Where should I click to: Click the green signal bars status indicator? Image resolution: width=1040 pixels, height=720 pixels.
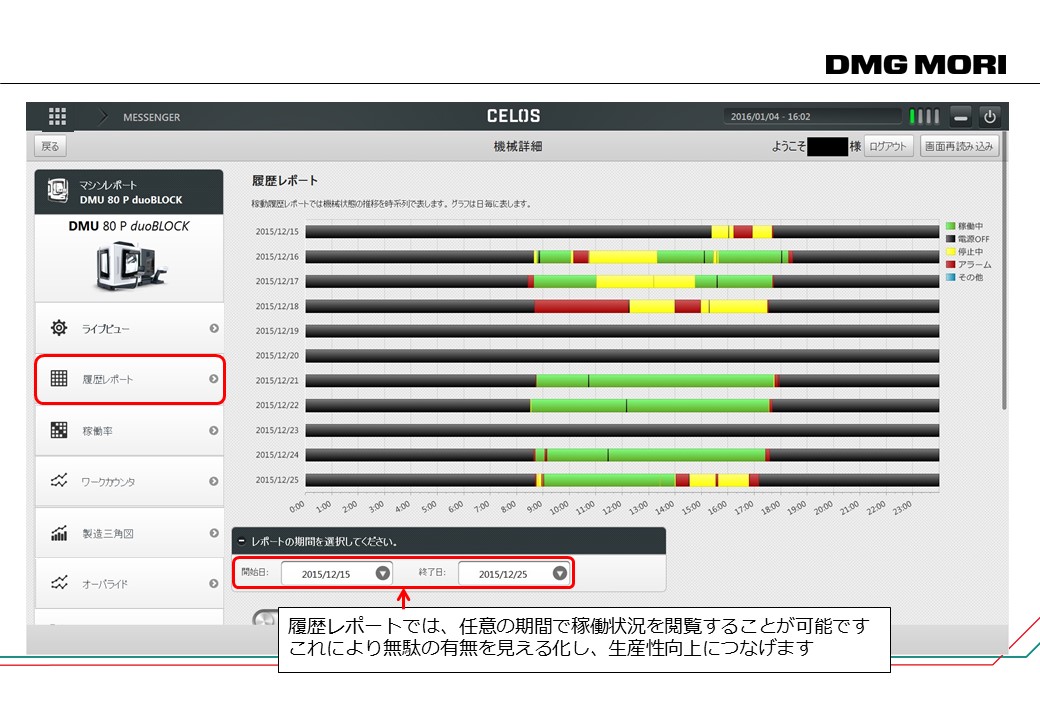click(x=924, y=117)
